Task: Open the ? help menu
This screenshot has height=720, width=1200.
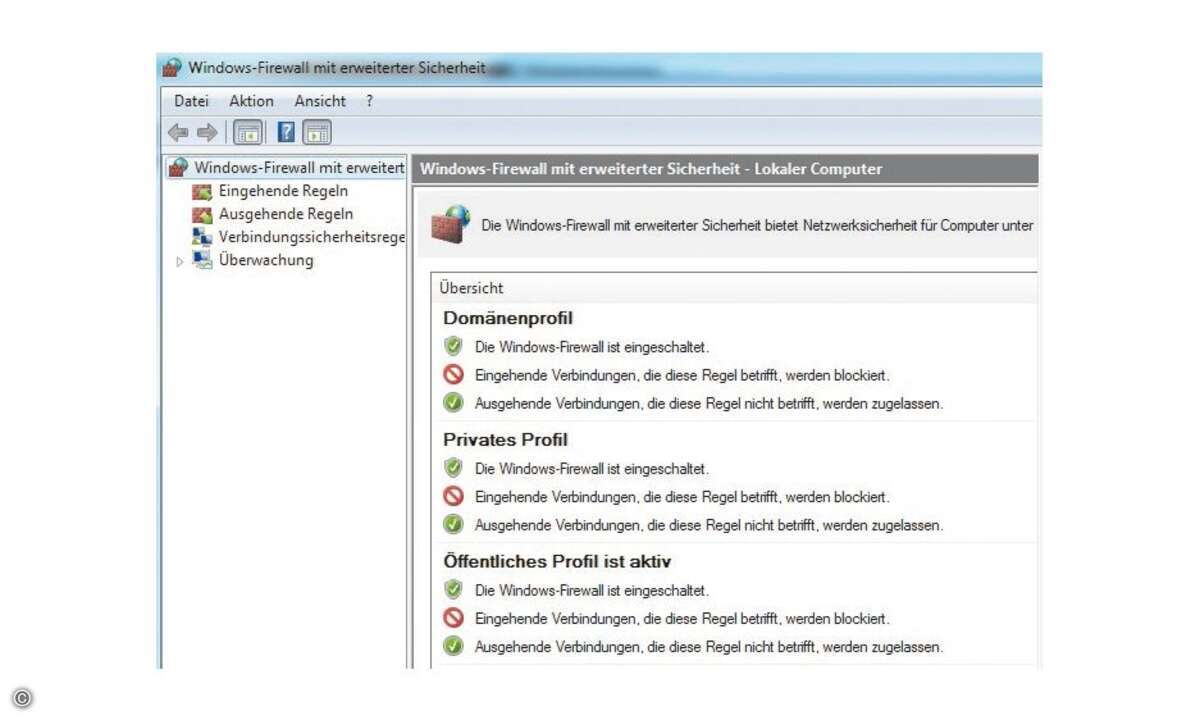Action: click(x=369, y=101)
